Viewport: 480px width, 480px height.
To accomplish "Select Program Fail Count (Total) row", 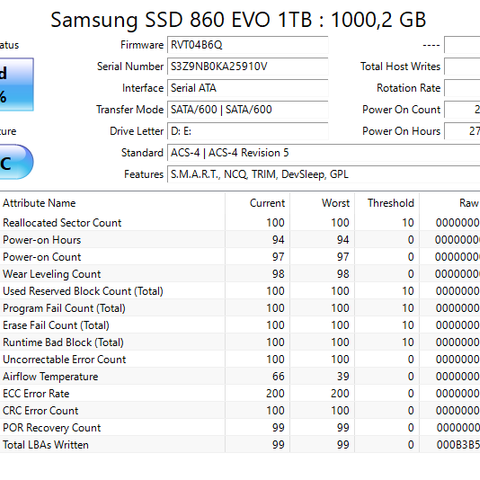I will pyautogui.click(x=240, y=308).
